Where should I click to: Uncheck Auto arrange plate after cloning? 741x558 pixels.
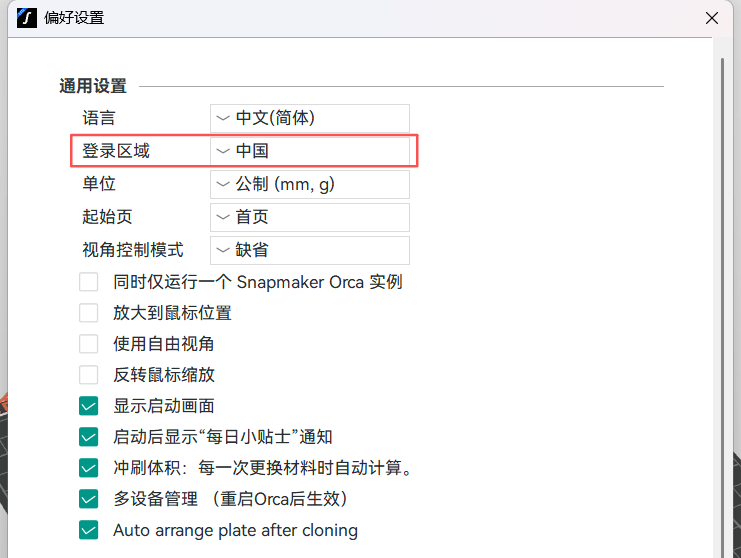[89, 530]
